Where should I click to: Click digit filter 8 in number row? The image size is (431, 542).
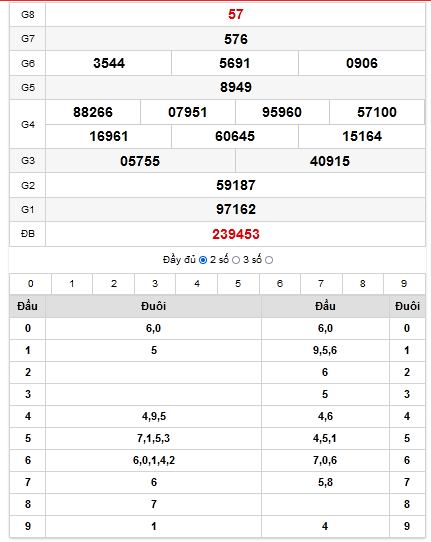363,284
